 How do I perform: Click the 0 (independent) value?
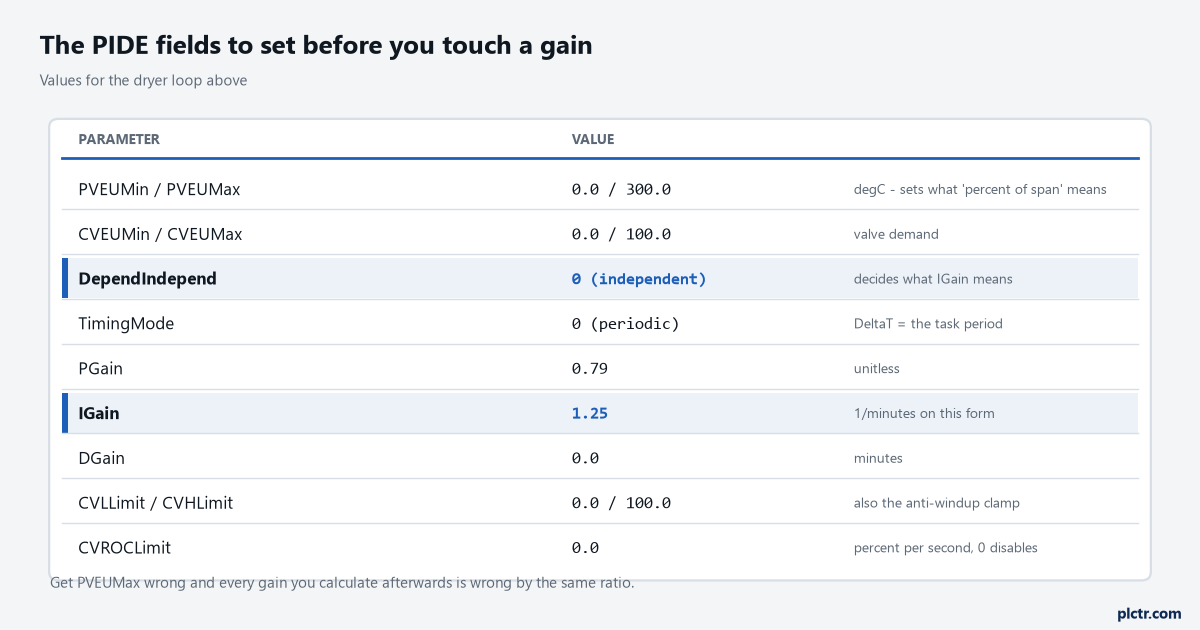639,279
